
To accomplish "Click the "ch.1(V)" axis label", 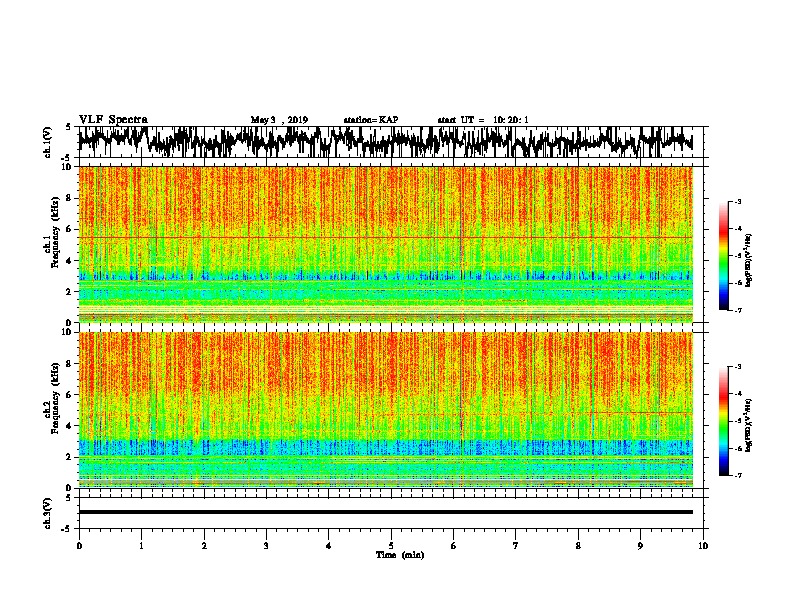I will tap(48, 142).
